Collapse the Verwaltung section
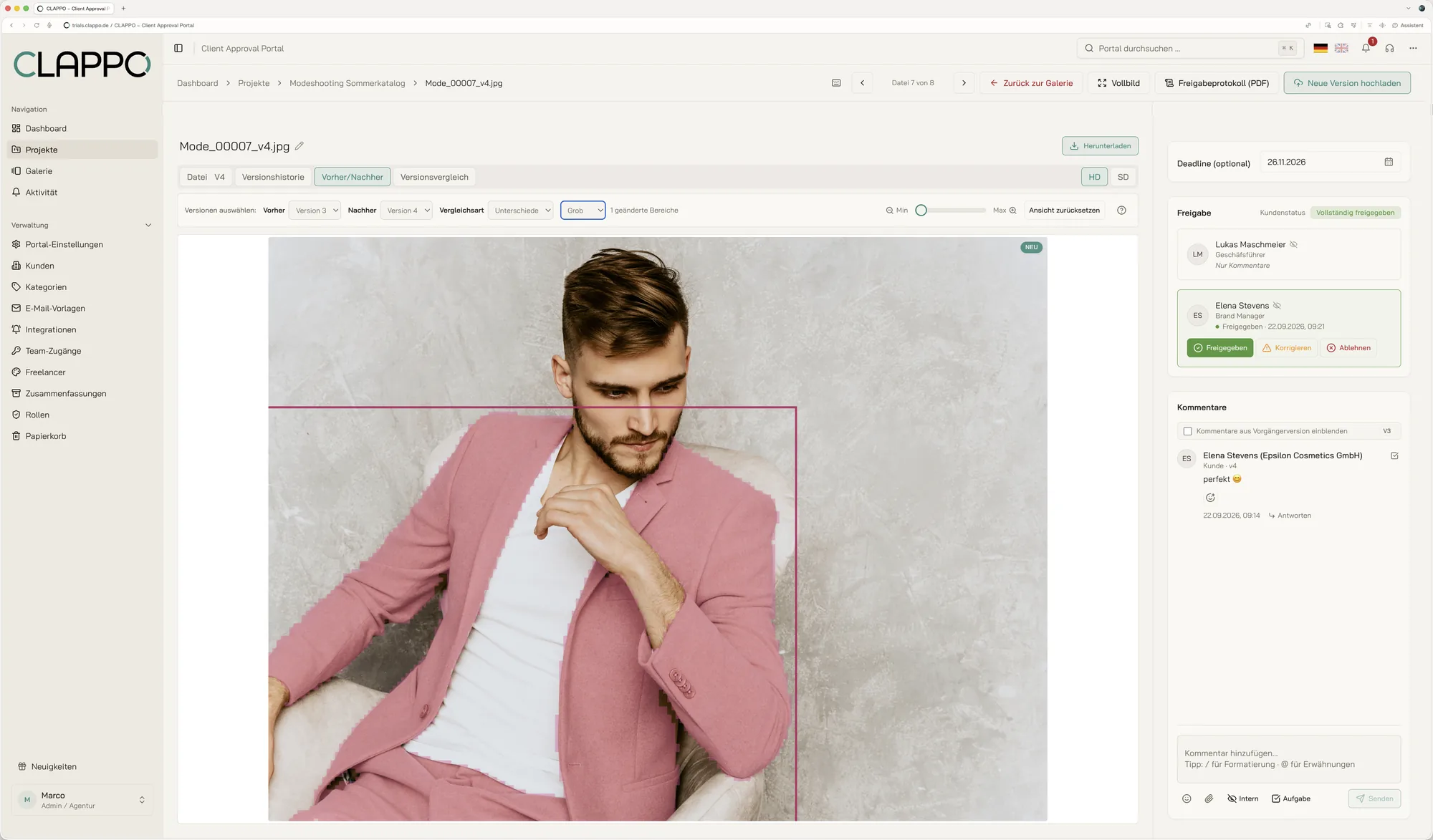This screenshot has height=840, width=1433. tap(148, 225)
